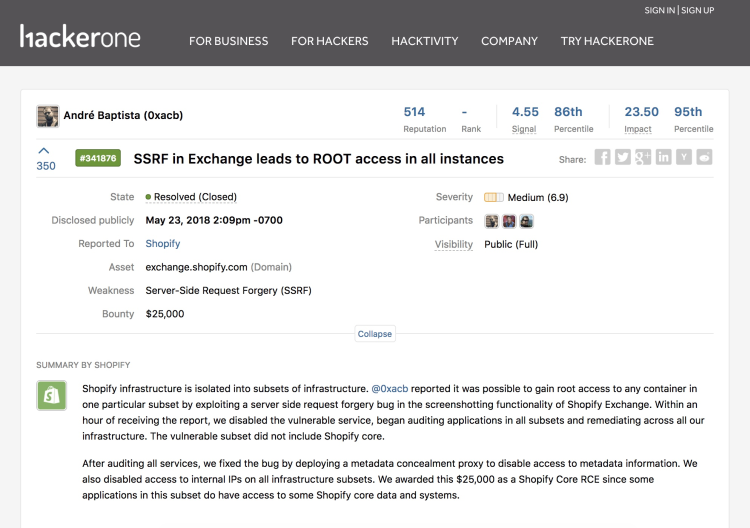Open the Shopify program link
750x528 pixels.
coord(163,244)
